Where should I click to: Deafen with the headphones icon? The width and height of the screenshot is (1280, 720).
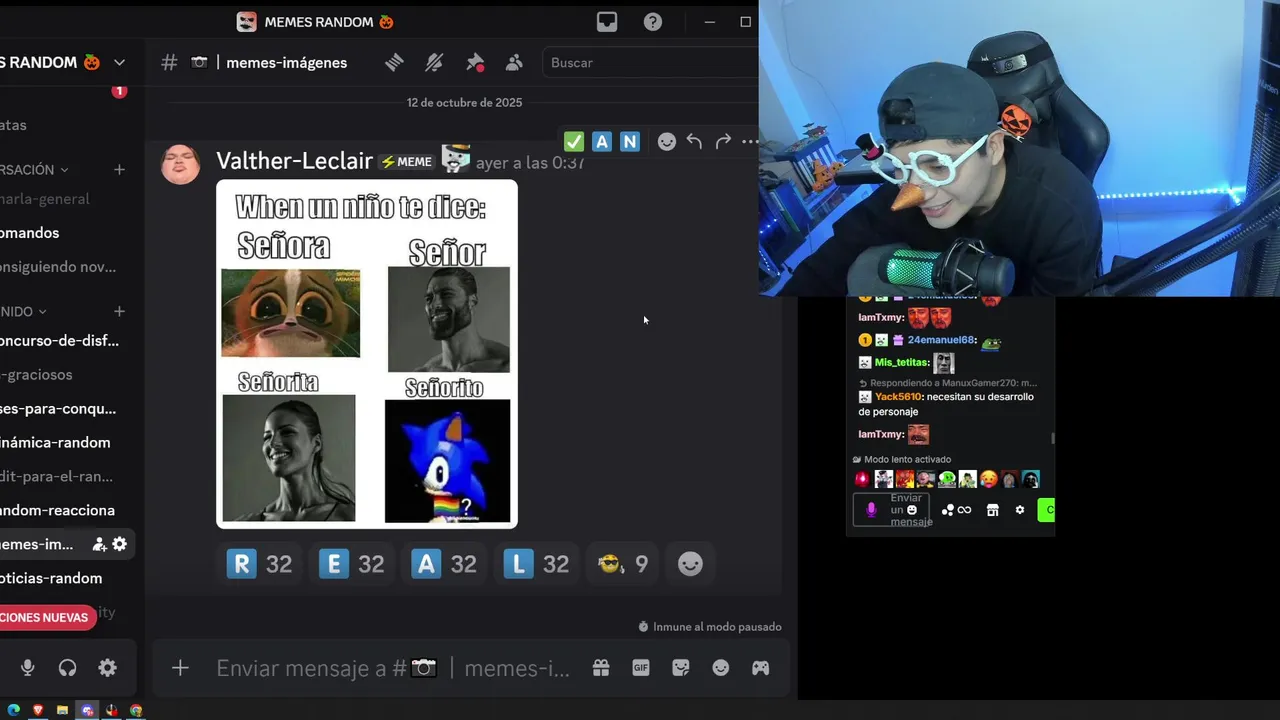[68, 668]
